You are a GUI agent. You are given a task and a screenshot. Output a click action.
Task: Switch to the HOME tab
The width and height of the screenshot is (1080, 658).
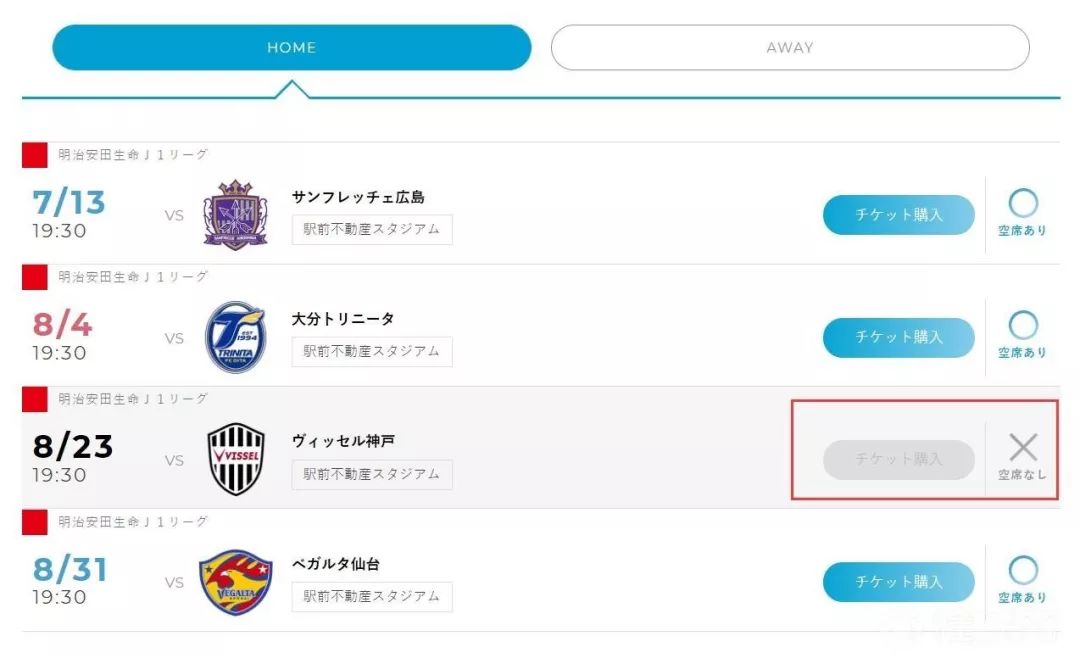(291, 48)
